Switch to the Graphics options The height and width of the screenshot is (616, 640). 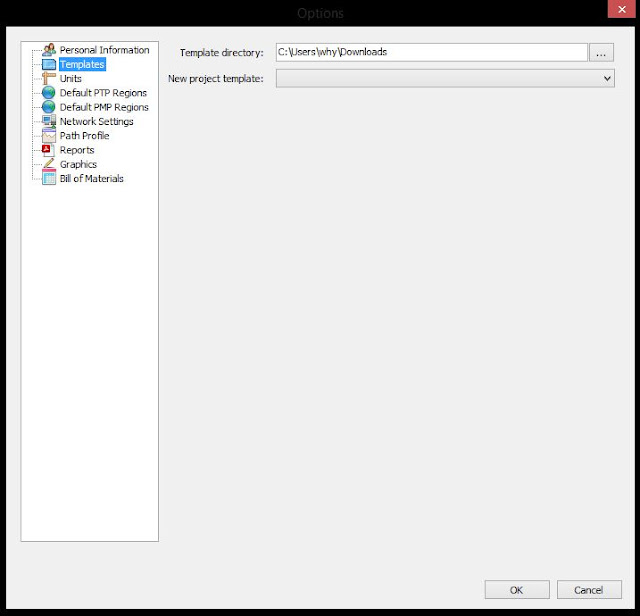(78, 164)
